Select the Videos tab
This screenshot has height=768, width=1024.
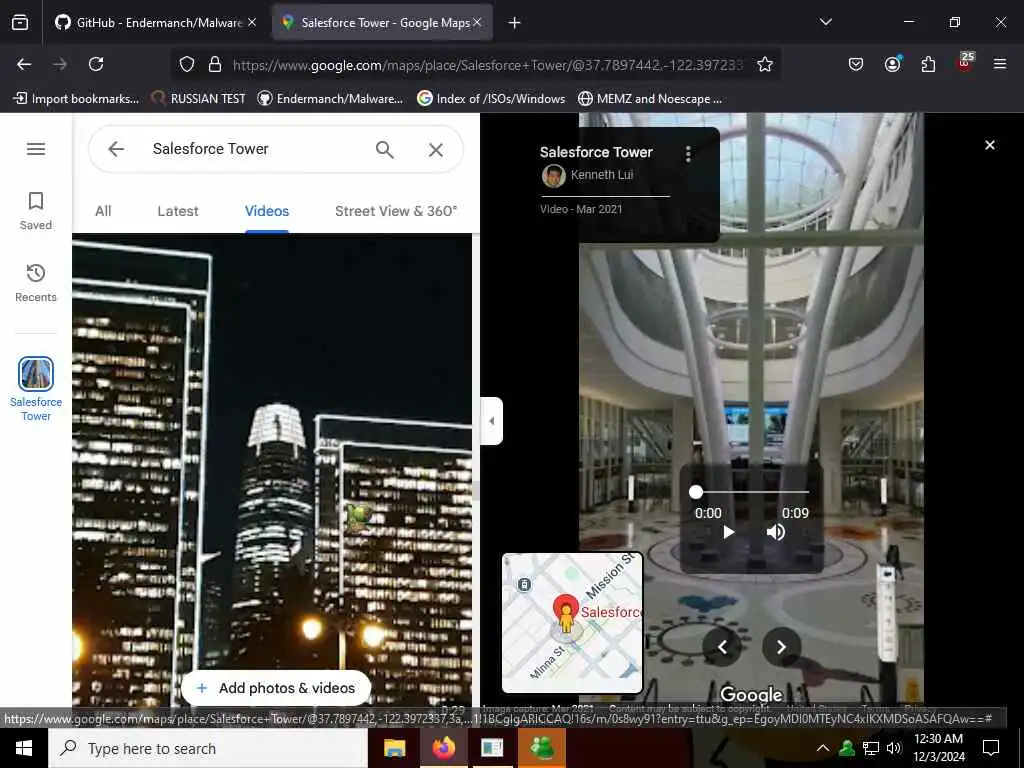click(266, 211)
